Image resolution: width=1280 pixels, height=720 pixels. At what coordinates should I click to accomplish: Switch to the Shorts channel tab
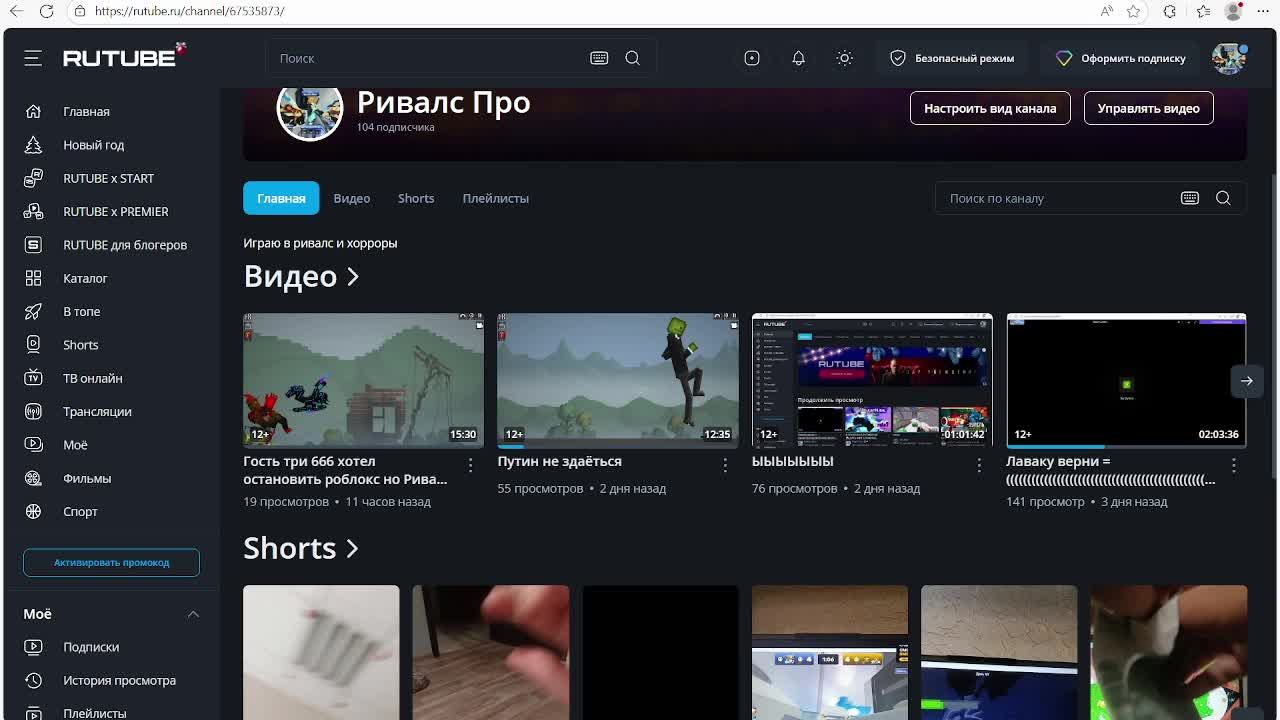pos(416,198)
